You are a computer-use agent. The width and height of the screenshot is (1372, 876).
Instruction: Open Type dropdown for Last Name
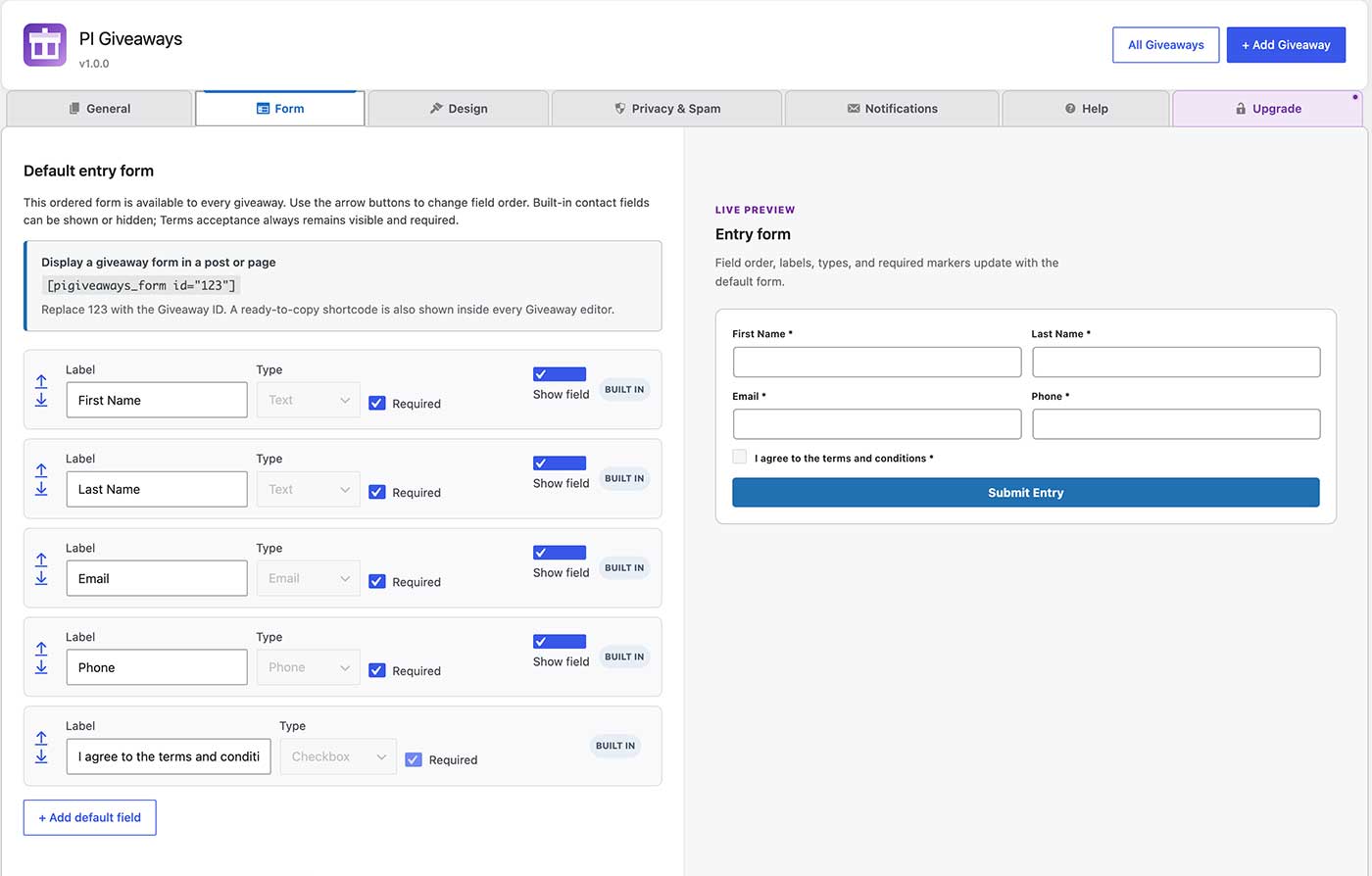point(309,489)
